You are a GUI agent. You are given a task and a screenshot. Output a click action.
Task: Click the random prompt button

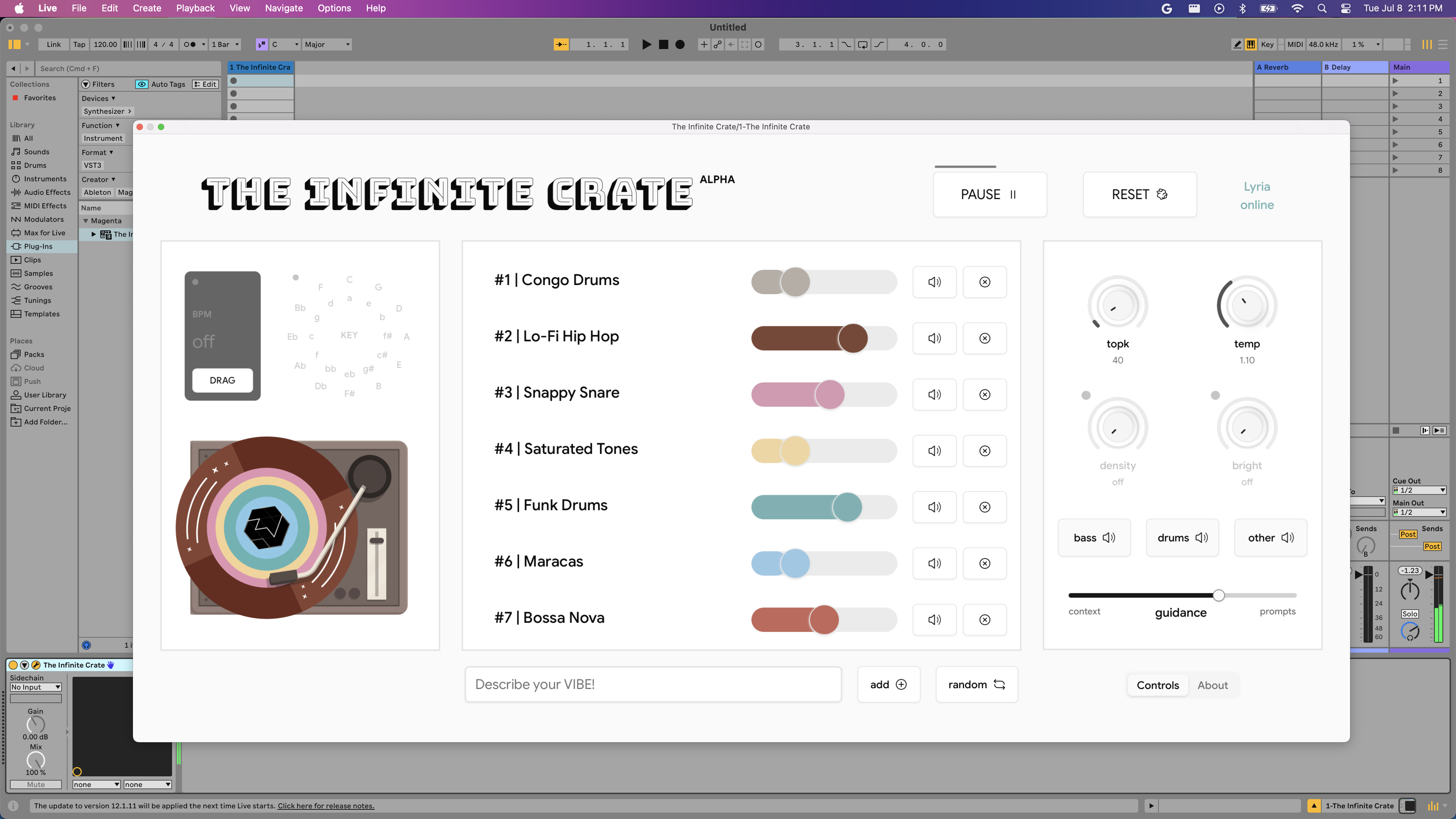pyautogui.click(x=976, y=685)
